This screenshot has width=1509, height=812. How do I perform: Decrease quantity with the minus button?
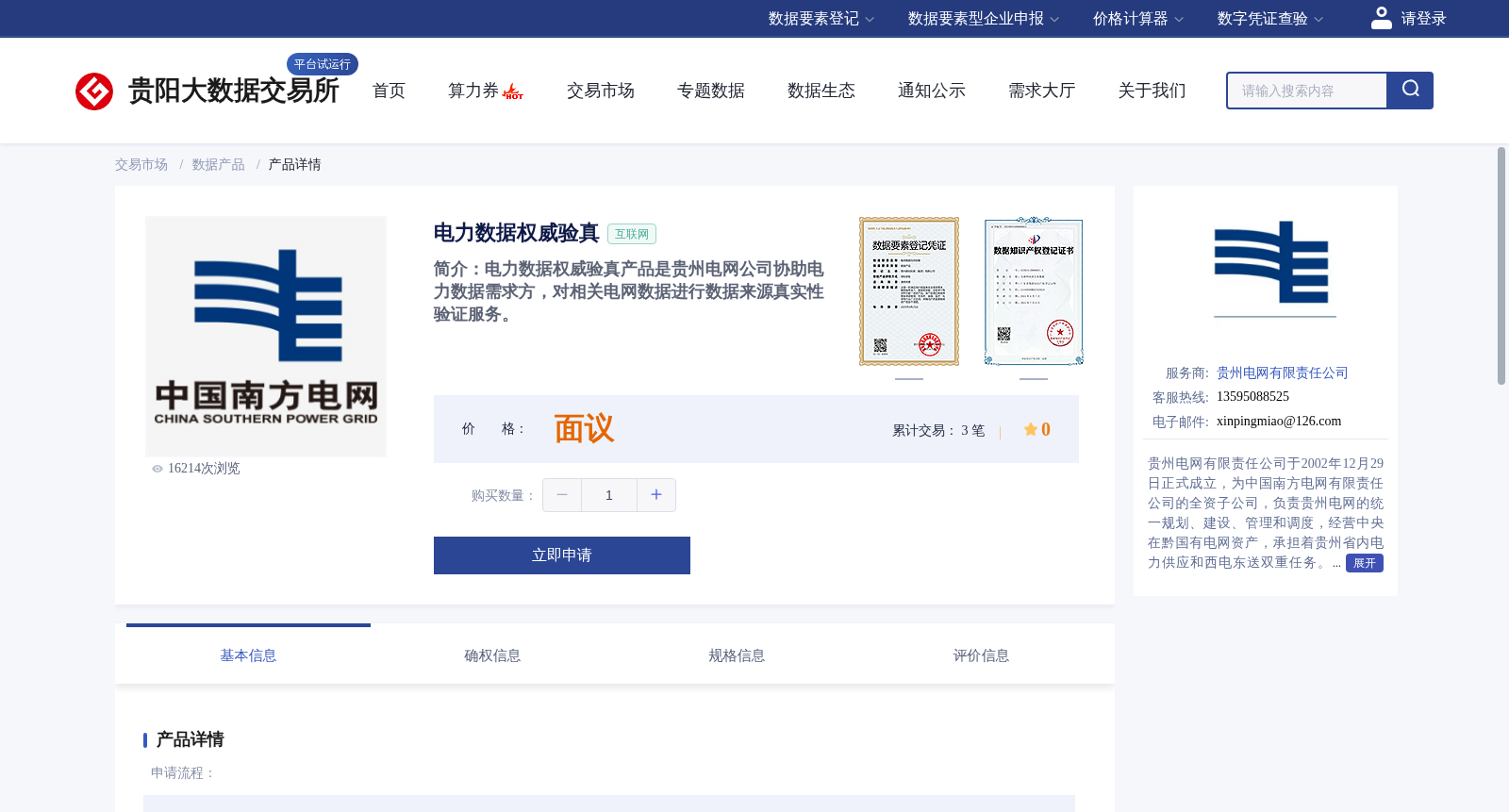562,495
